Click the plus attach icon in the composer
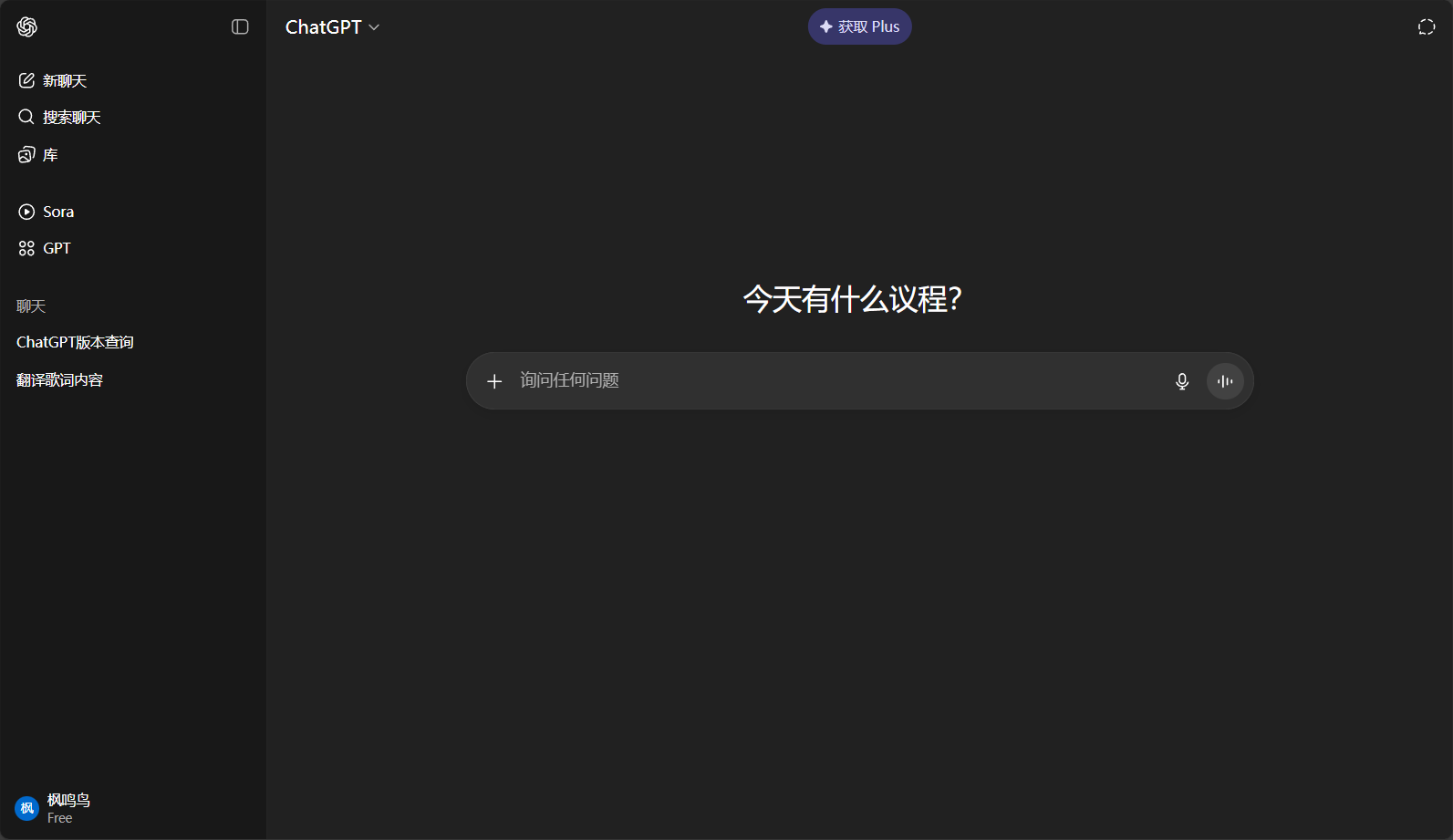The image size is (1453, 840). pos(494,381)
